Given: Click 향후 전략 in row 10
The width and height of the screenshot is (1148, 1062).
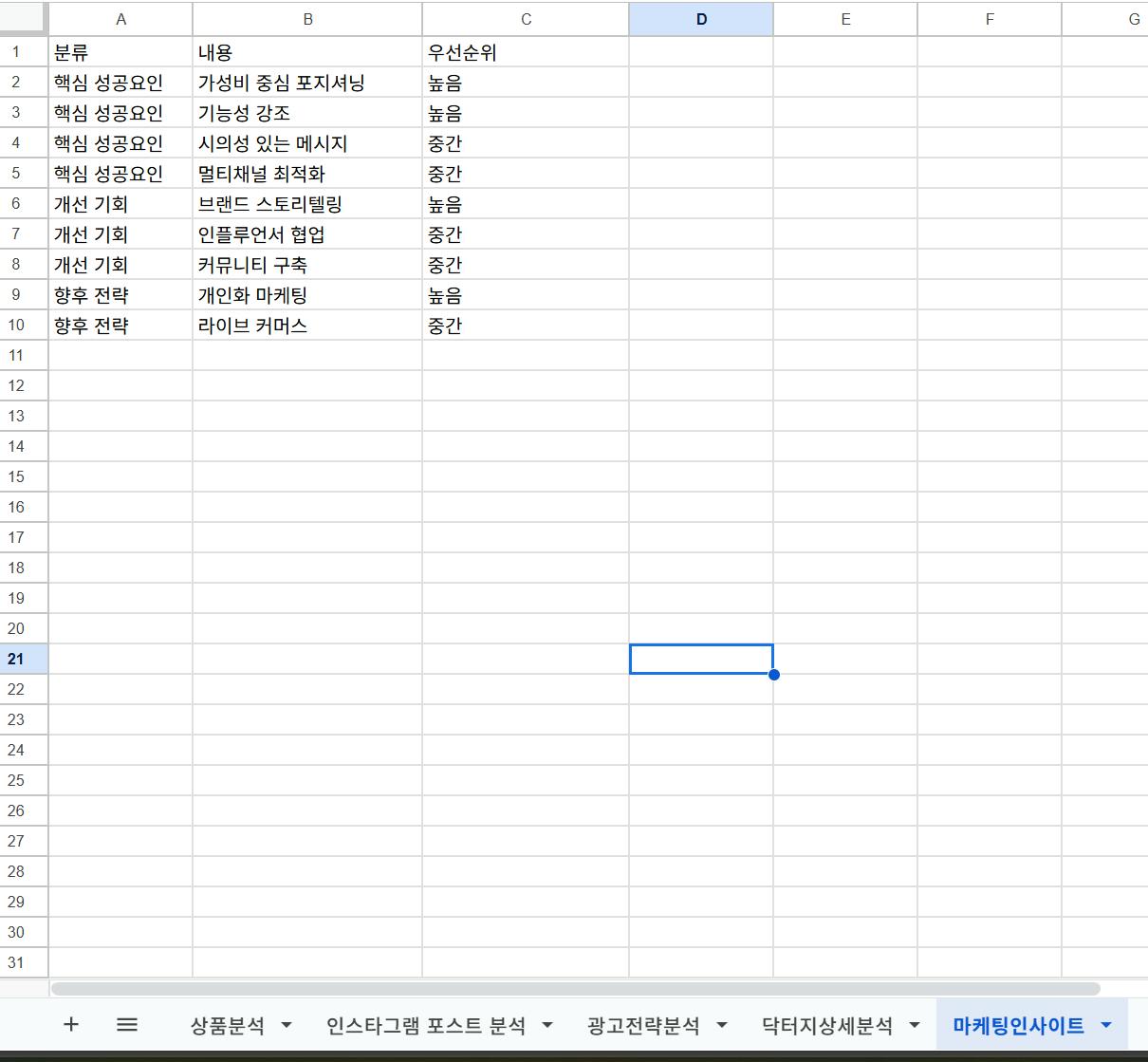Looking at the screenshot, I should tap(120, 326).
